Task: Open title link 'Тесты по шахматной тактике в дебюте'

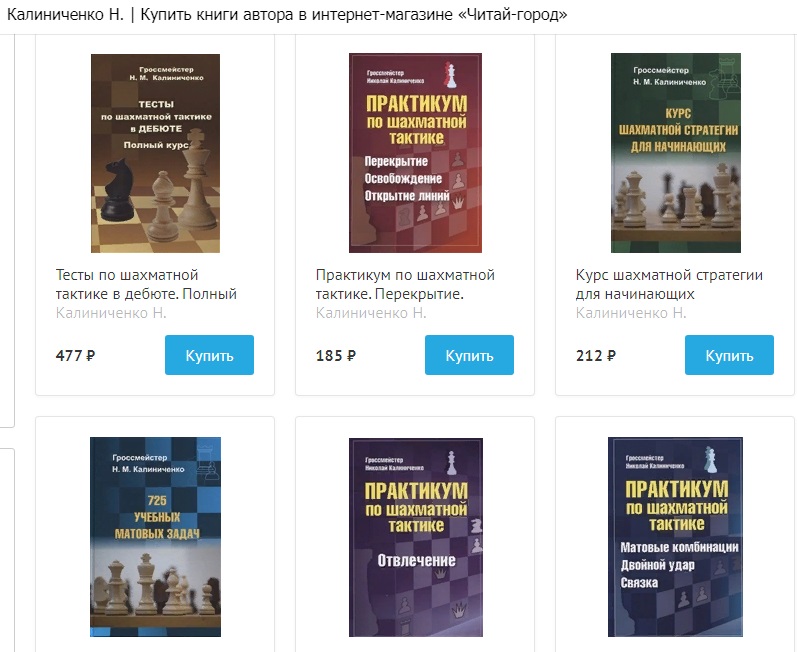Action: pyautogui.click(x=146, y=285)
